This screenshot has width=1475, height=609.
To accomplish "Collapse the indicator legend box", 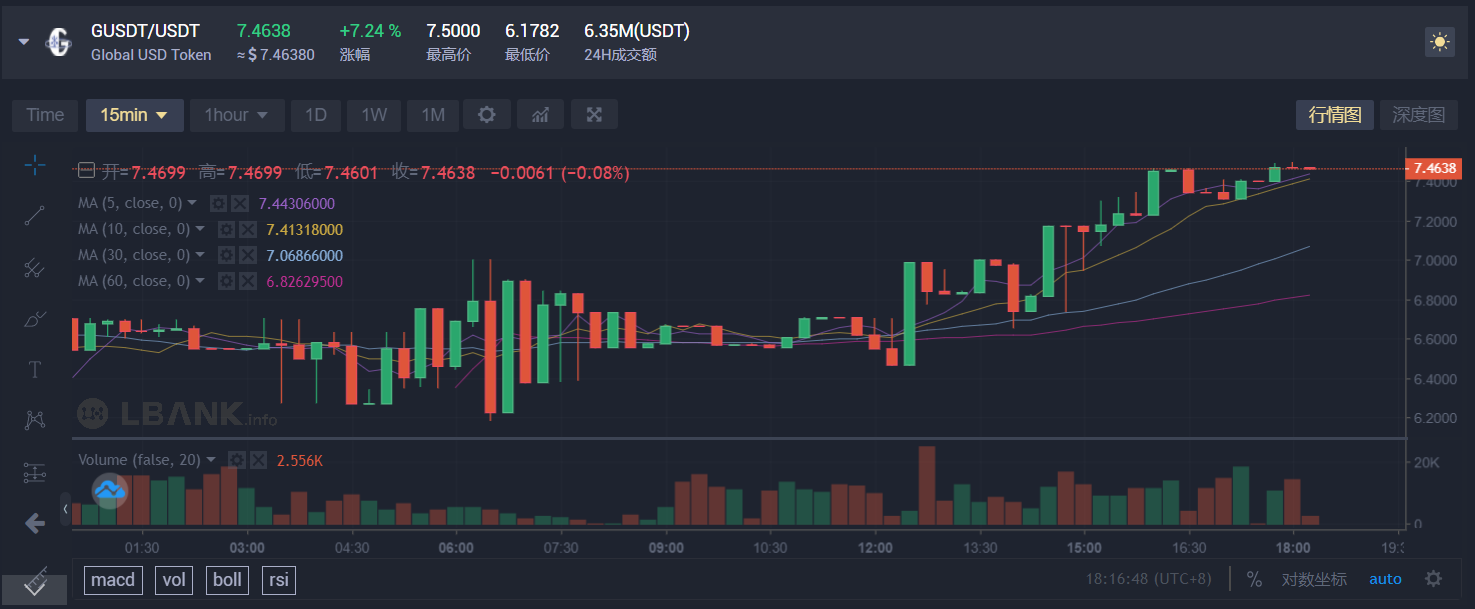I will point(86,171).
